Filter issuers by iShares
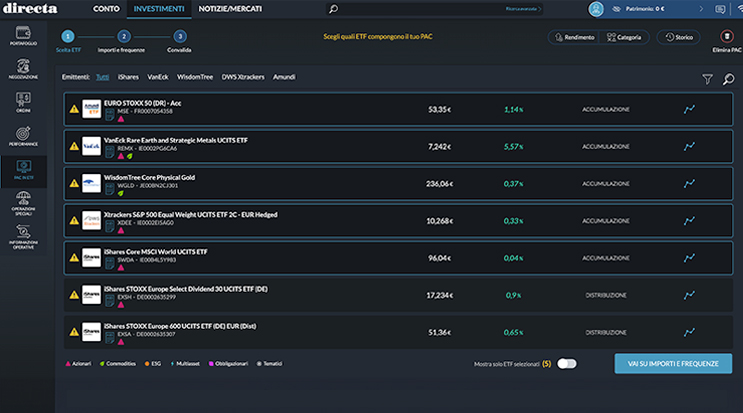Screen dimensions: 743x413 pos(128,77)
